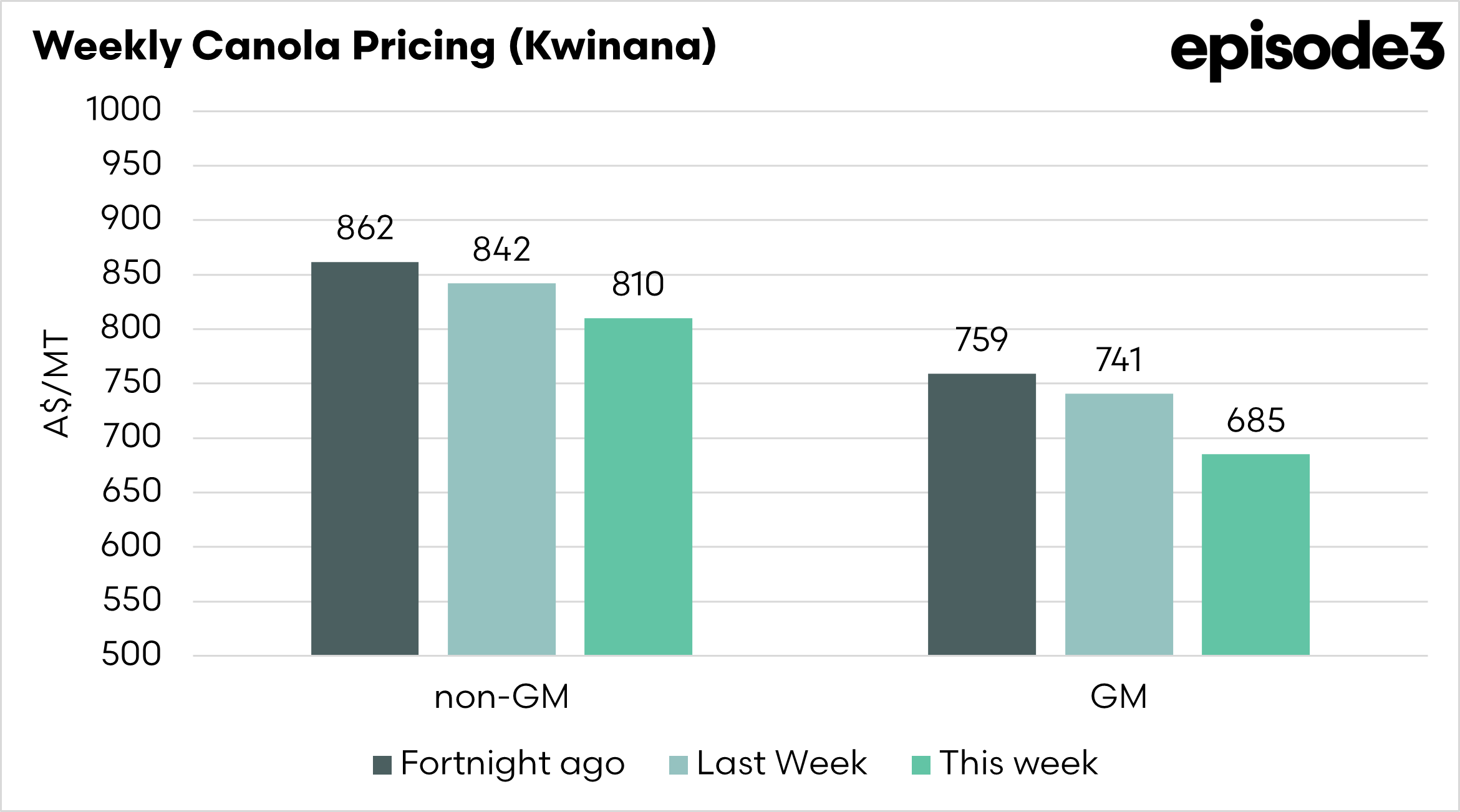Click the GM category label
This screenshot has height=812, width=1460.
pyautogui.click(x=1119, y=697)
